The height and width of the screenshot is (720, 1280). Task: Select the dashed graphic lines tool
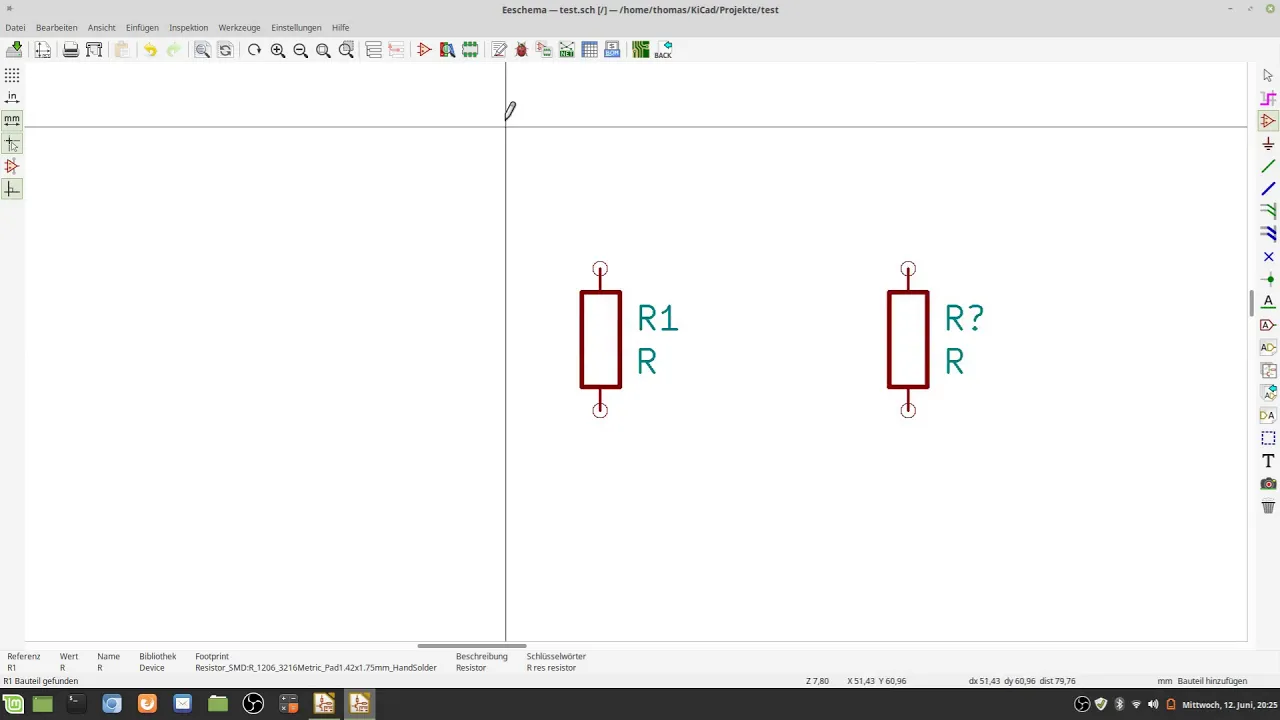pos(1268,438)
